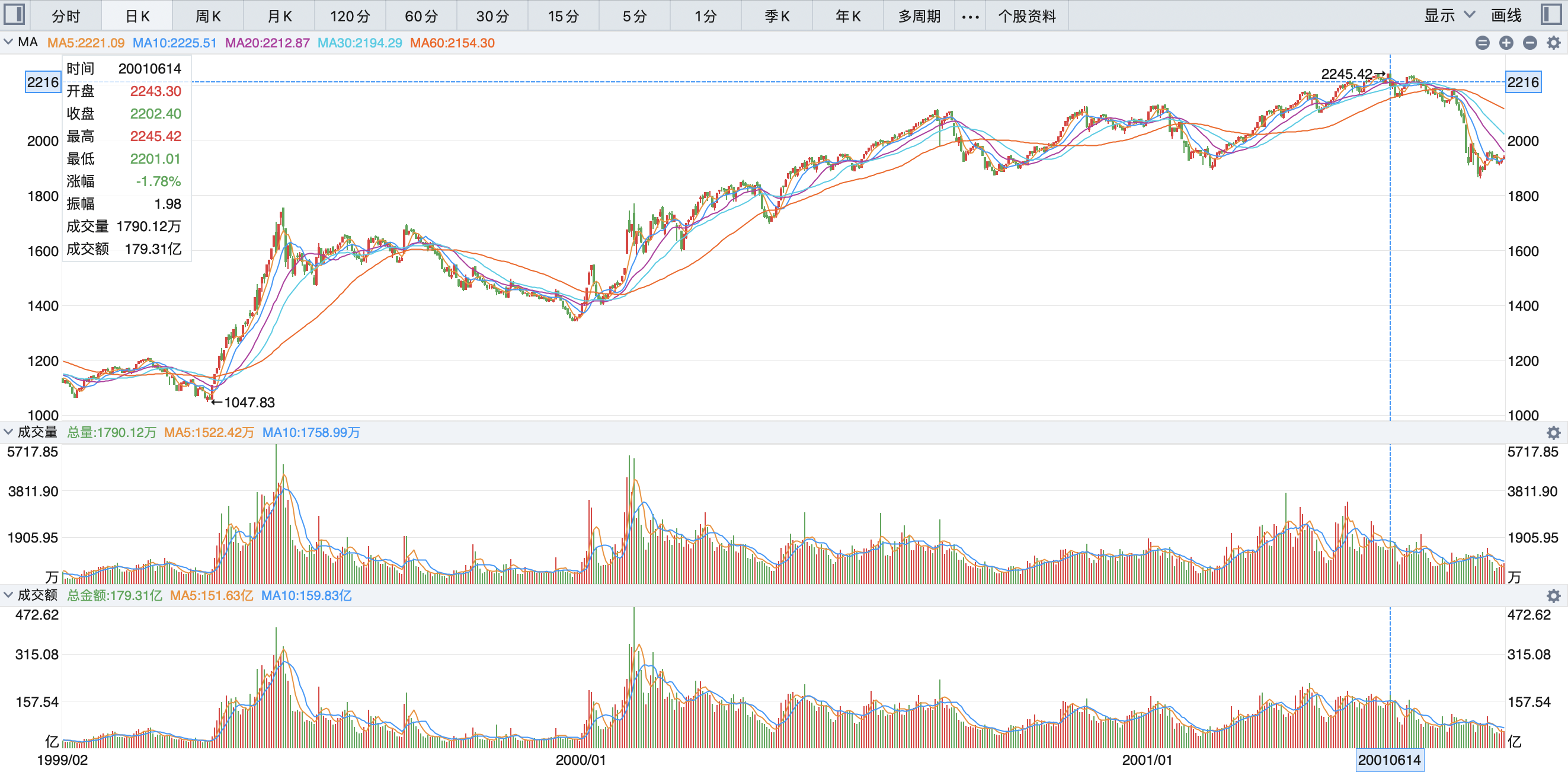Click the plus icon to zoom in
1568x772 pixels.
click(1506, 43)
